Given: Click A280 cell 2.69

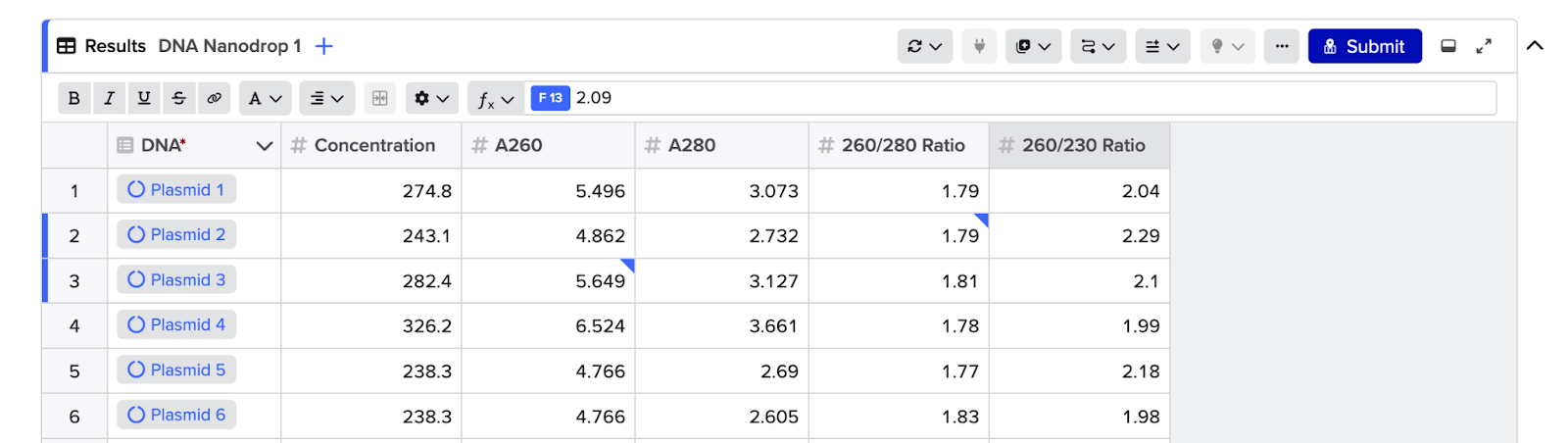Looking at the screenshot, I should pyautogui.click(x=722, y=371).
